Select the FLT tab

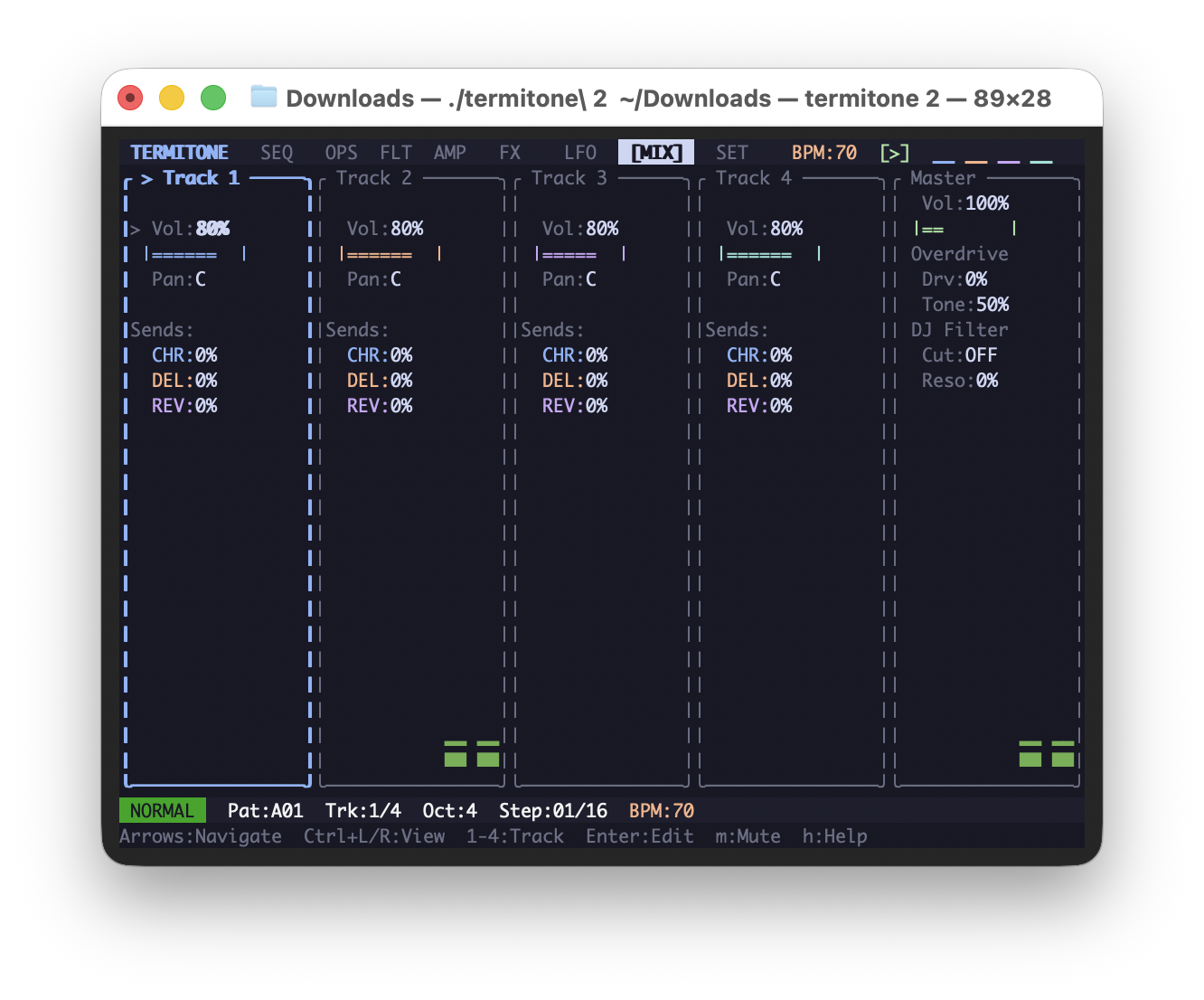coord(396,153)
